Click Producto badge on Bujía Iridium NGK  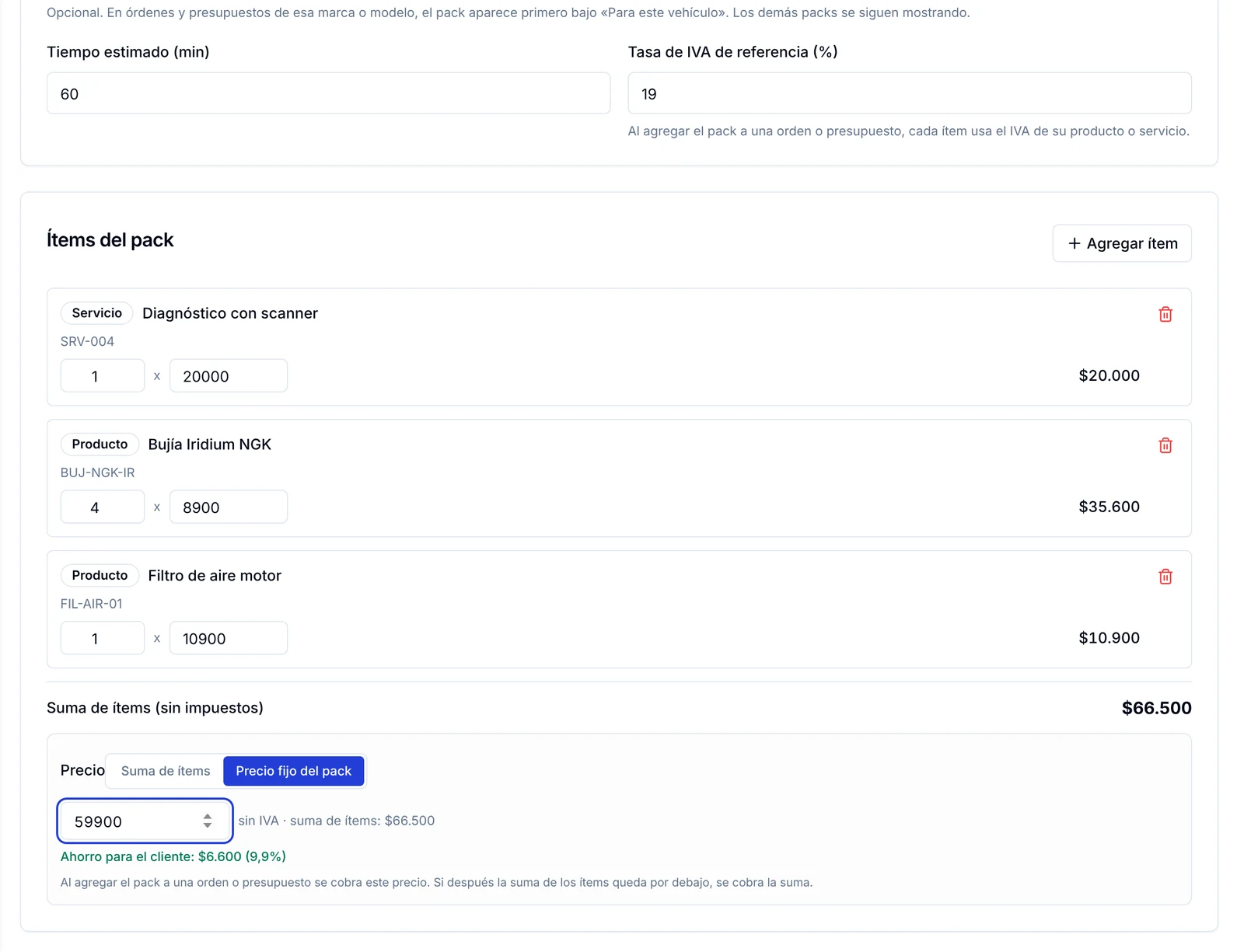100,445
